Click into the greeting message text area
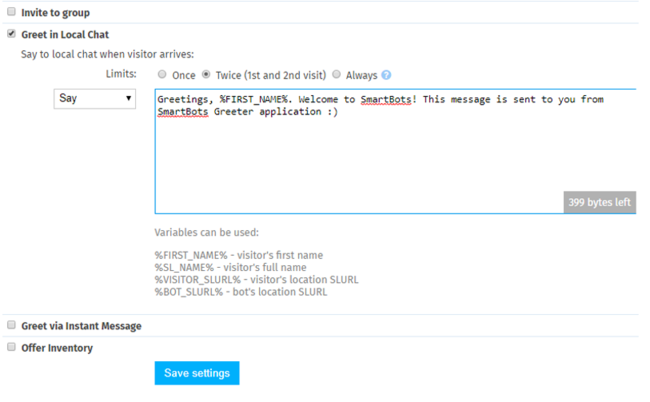Viewport: 650px width, 402px height. (395, 151)
